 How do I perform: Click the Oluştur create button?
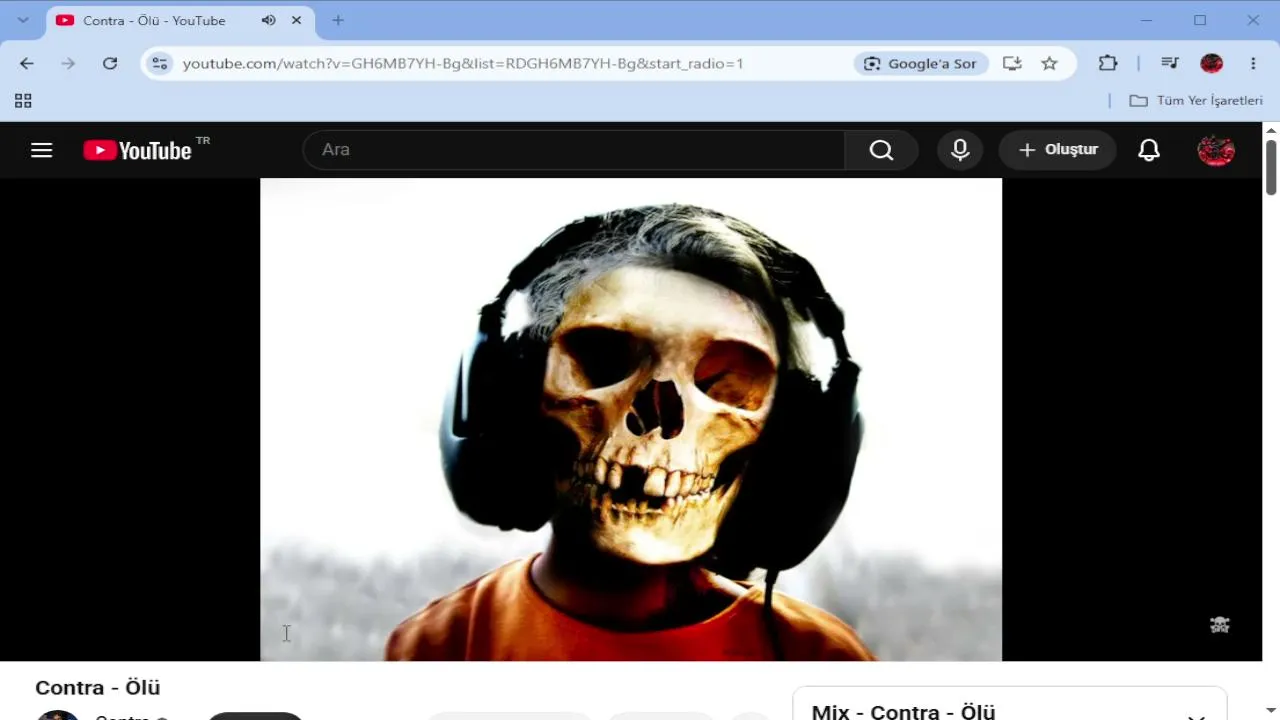click(x=1057, y=150)
